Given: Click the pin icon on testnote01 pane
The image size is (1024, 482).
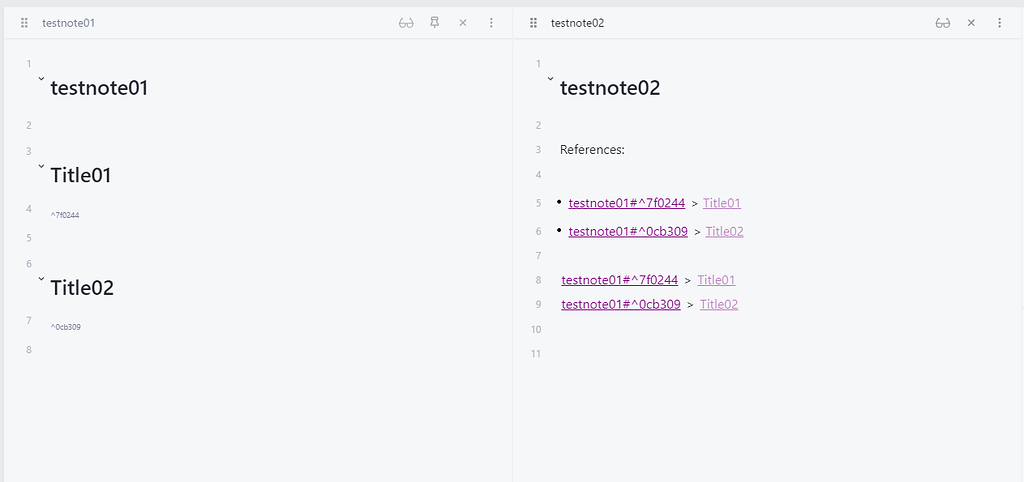Looking at the screenshot, I should 434,23.
